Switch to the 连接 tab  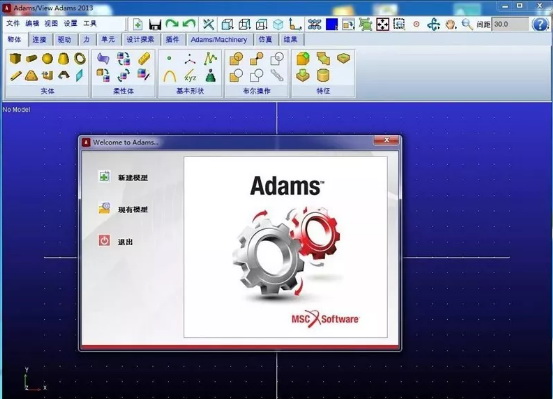click(40, 40)
